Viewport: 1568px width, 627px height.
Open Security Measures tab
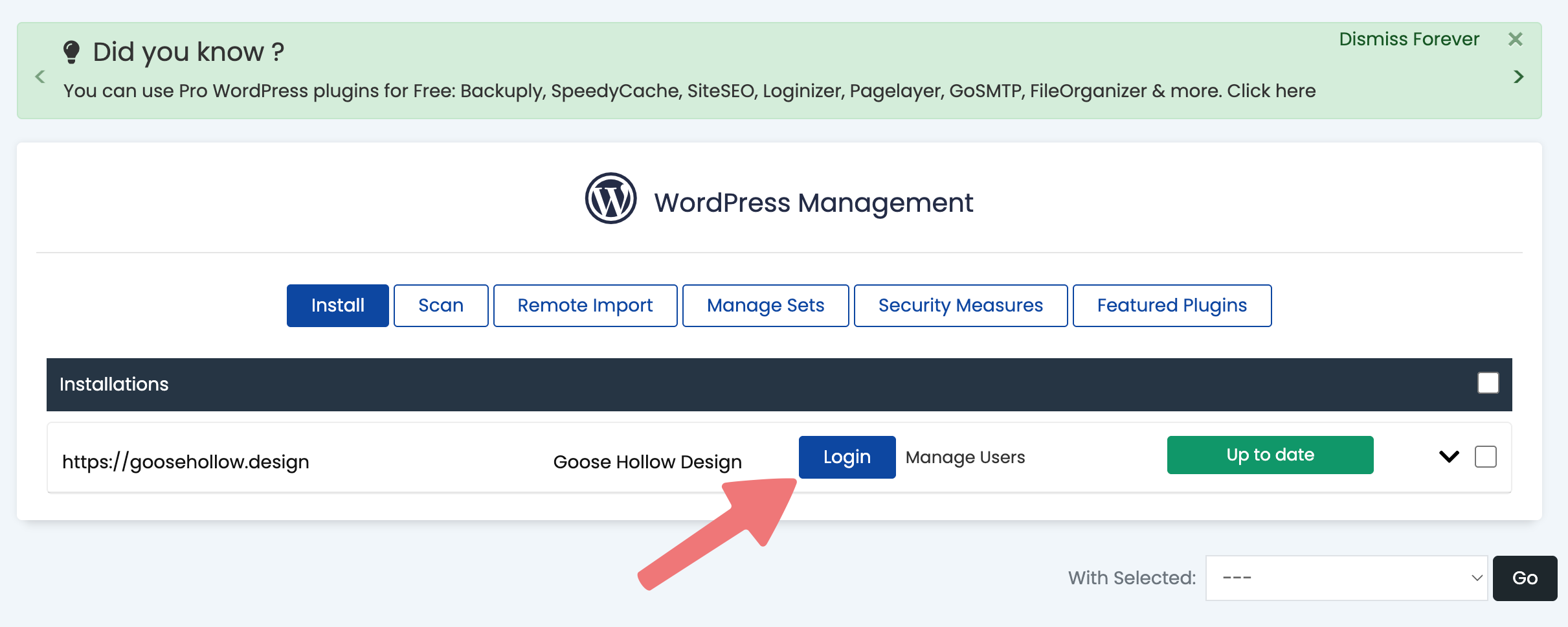coord(961,306)
